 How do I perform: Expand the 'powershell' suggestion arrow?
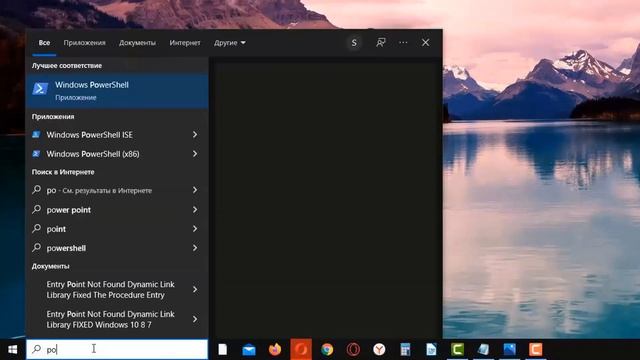click(x=195, y=248)
